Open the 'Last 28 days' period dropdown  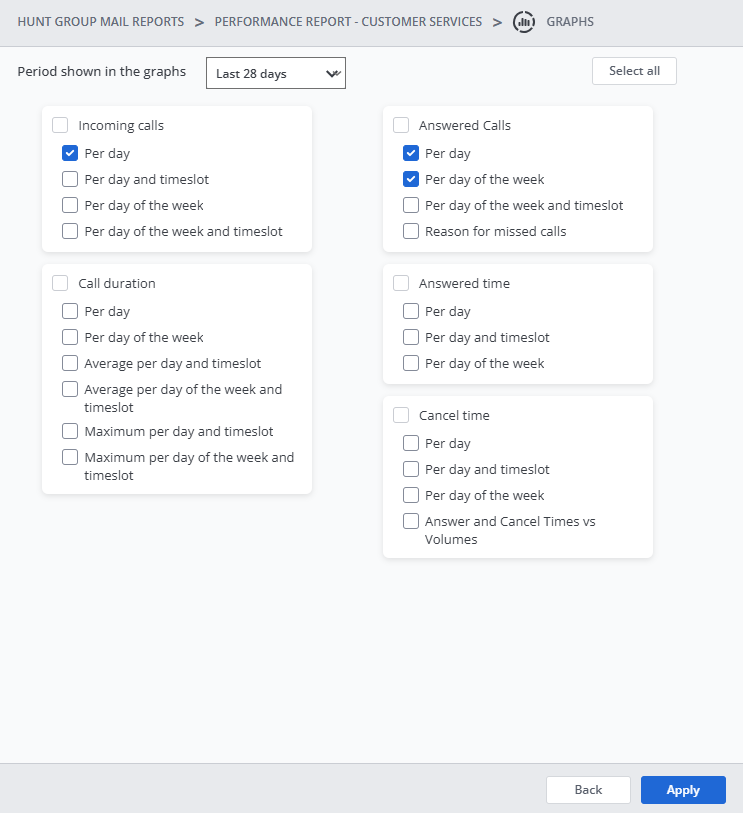point(276,73)
